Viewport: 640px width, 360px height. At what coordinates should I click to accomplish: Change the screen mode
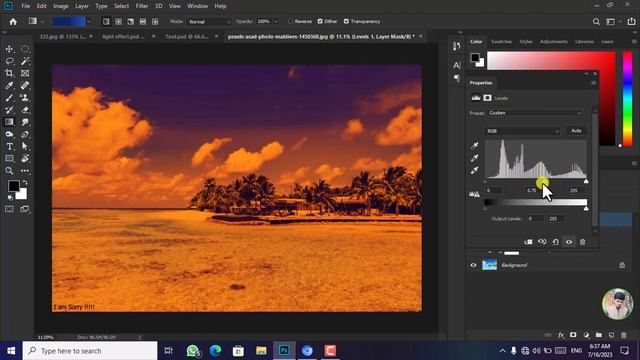coord(25,209)
